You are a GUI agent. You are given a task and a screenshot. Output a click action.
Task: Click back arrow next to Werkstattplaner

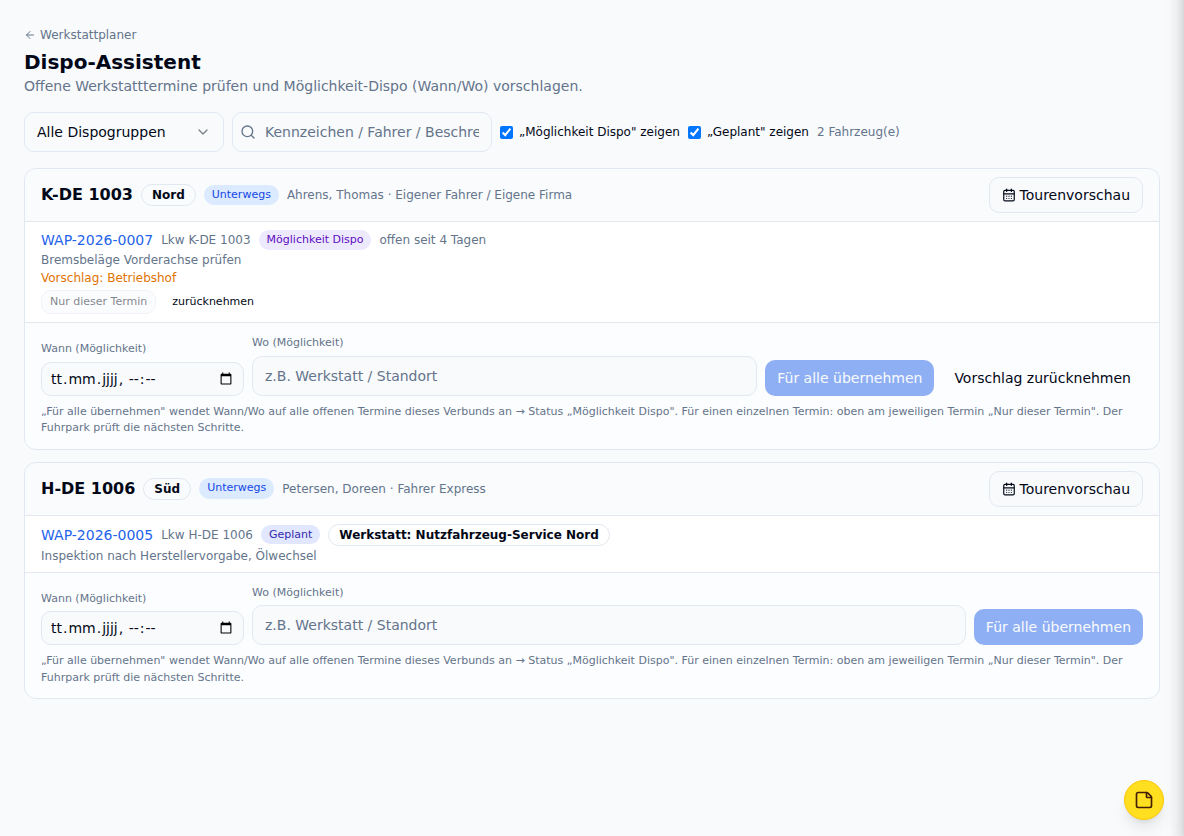[x=29, y=35]
